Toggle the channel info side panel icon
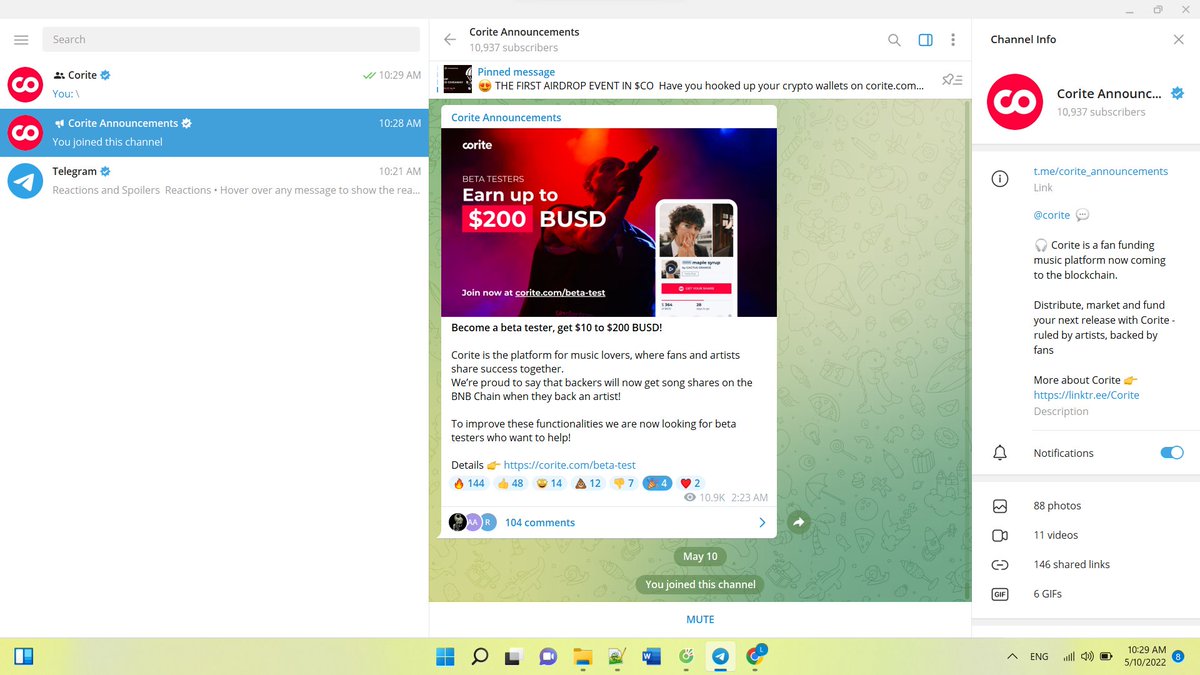This screenshot has width=1200, height=675. pos(925,40)
